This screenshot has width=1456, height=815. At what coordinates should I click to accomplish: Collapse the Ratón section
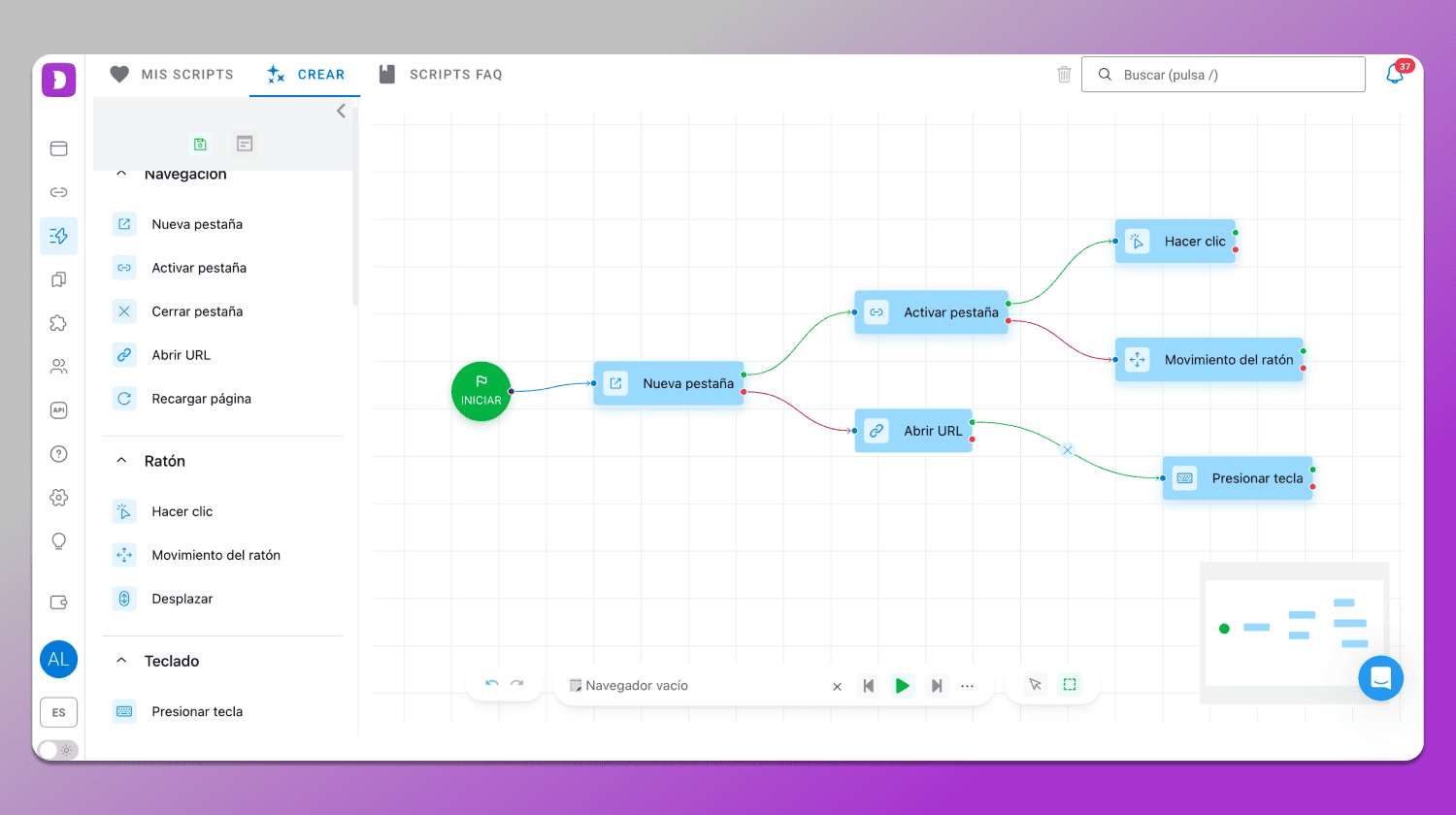(x=121, y=461)
